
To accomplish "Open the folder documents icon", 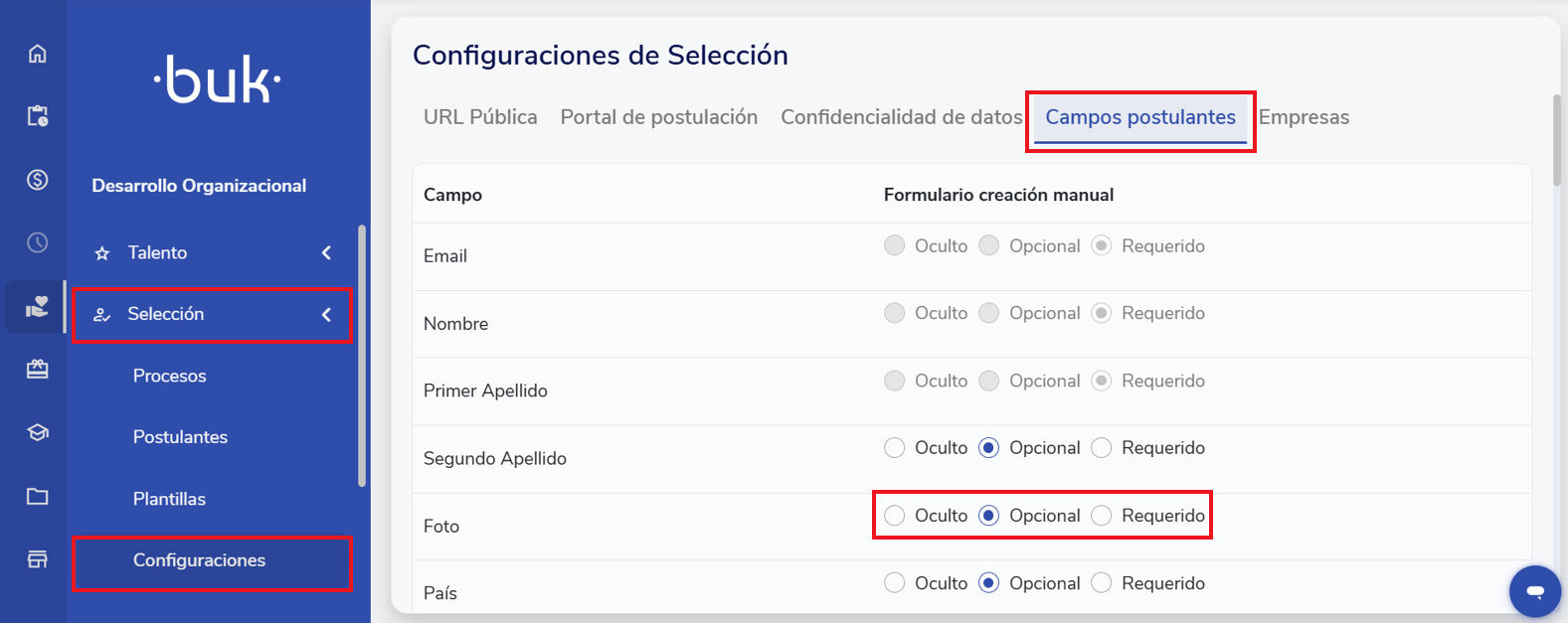I will pos(37,496).
